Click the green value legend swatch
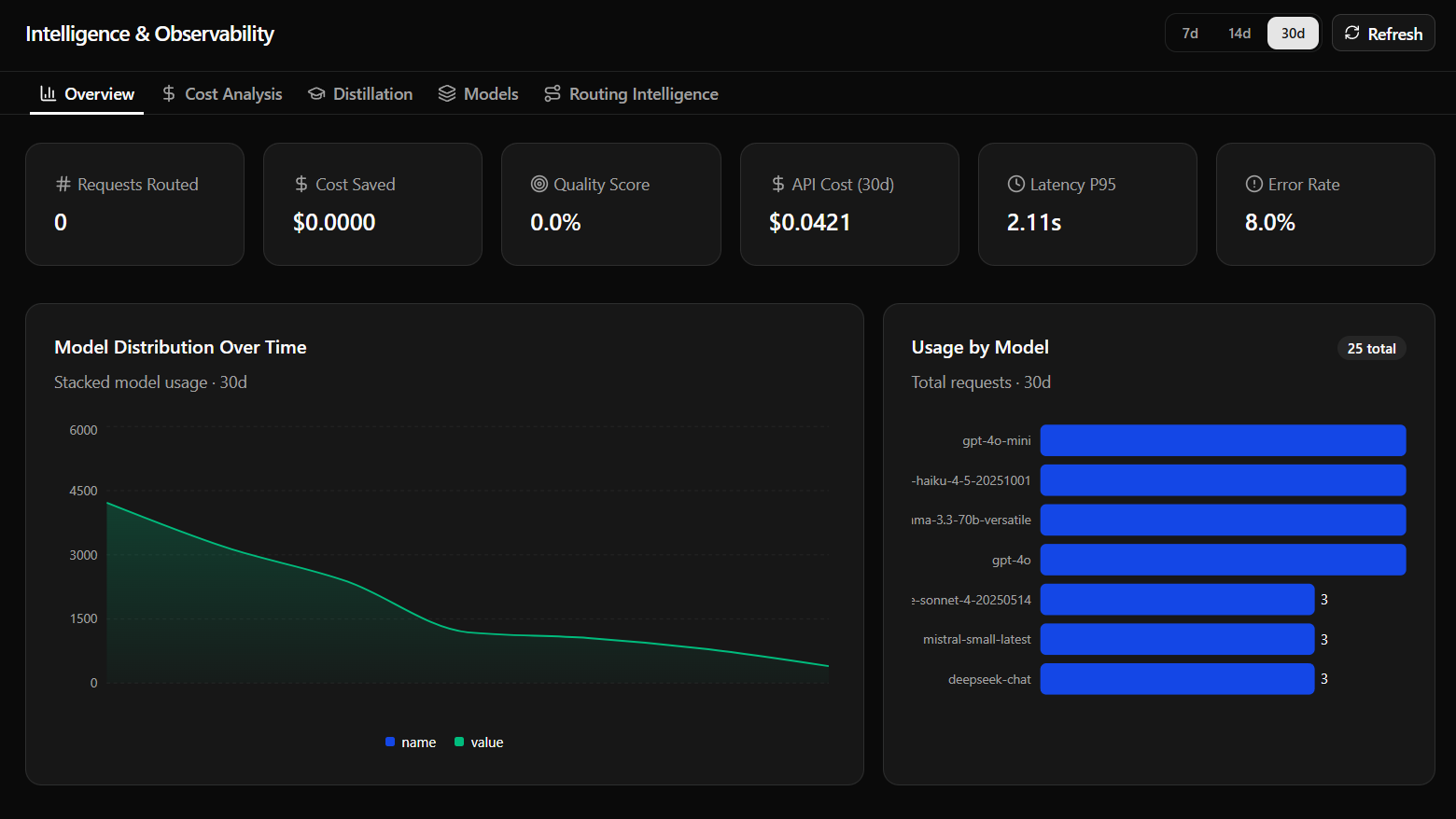 [x=459, y=742]
